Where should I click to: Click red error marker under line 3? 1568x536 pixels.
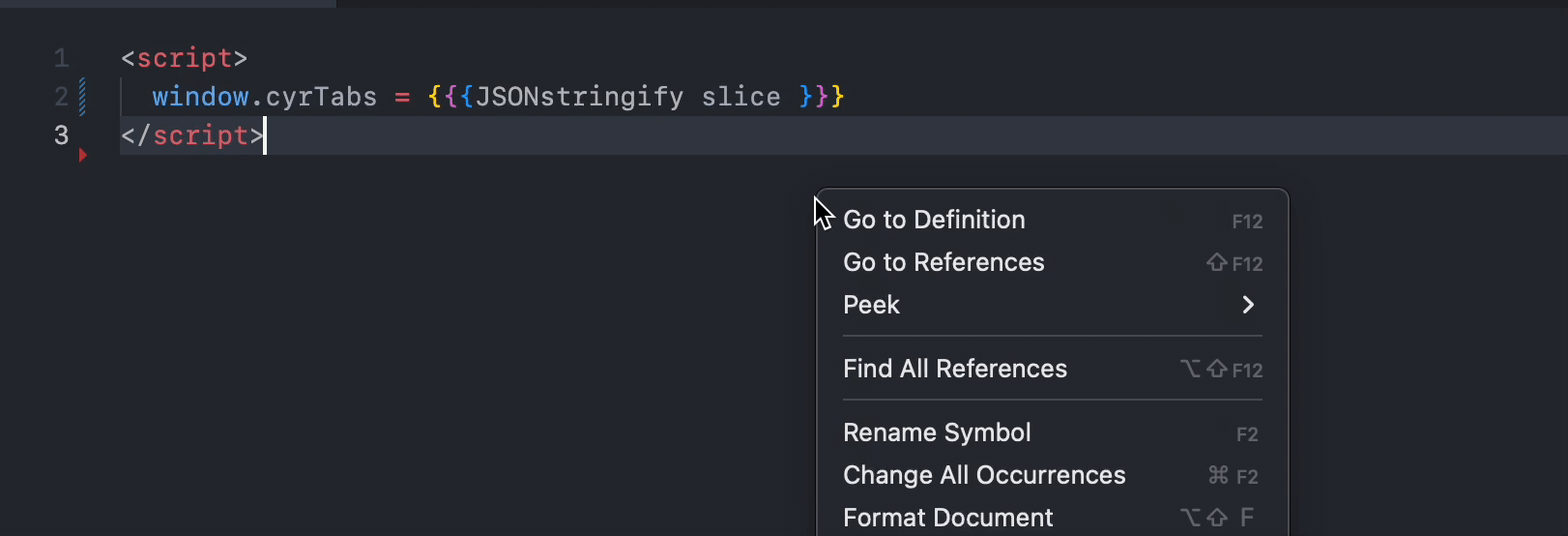83,155
